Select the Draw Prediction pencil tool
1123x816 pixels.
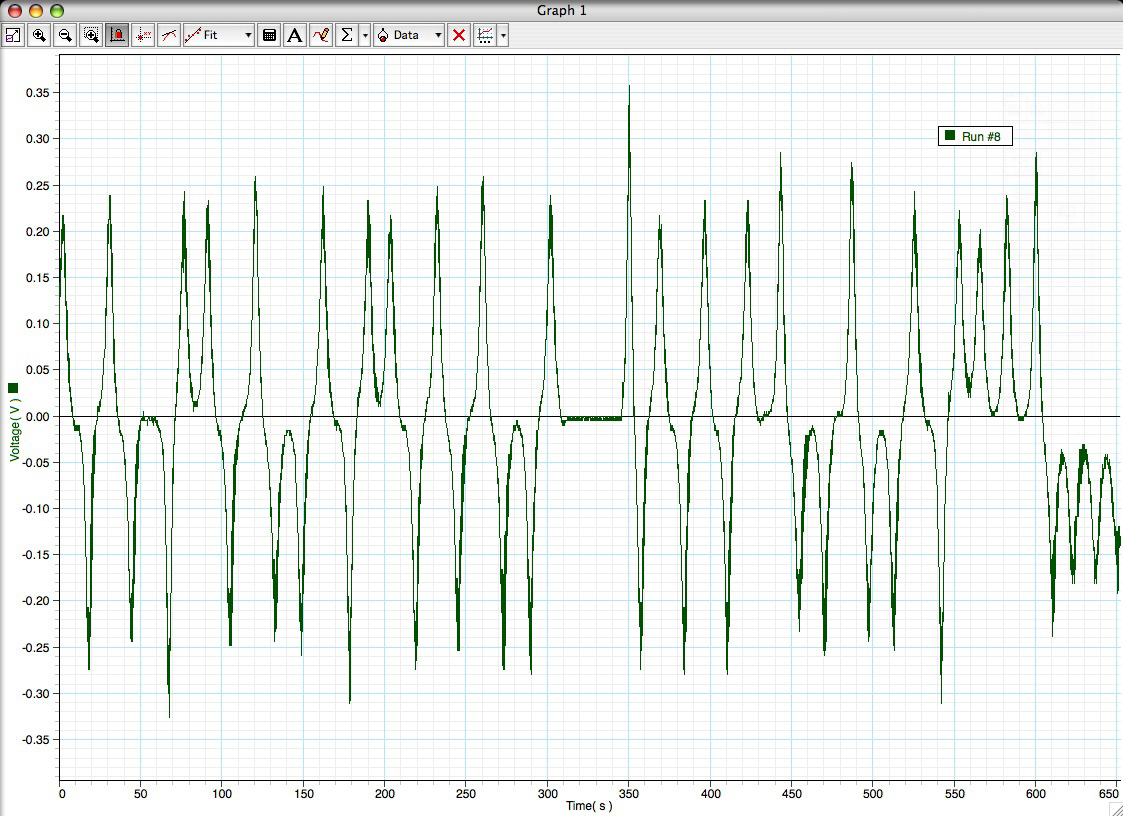321,35
